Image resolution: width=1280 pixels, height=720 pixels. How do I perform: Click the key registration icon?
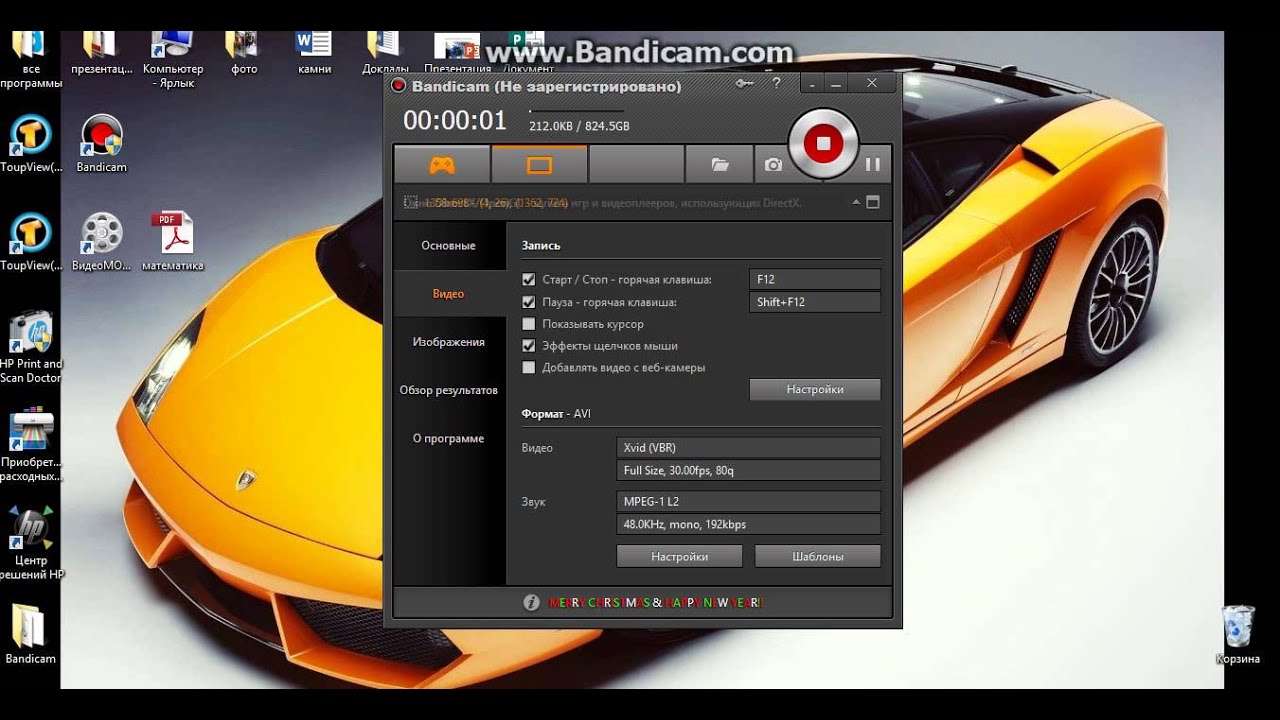(x=745, y=84)
